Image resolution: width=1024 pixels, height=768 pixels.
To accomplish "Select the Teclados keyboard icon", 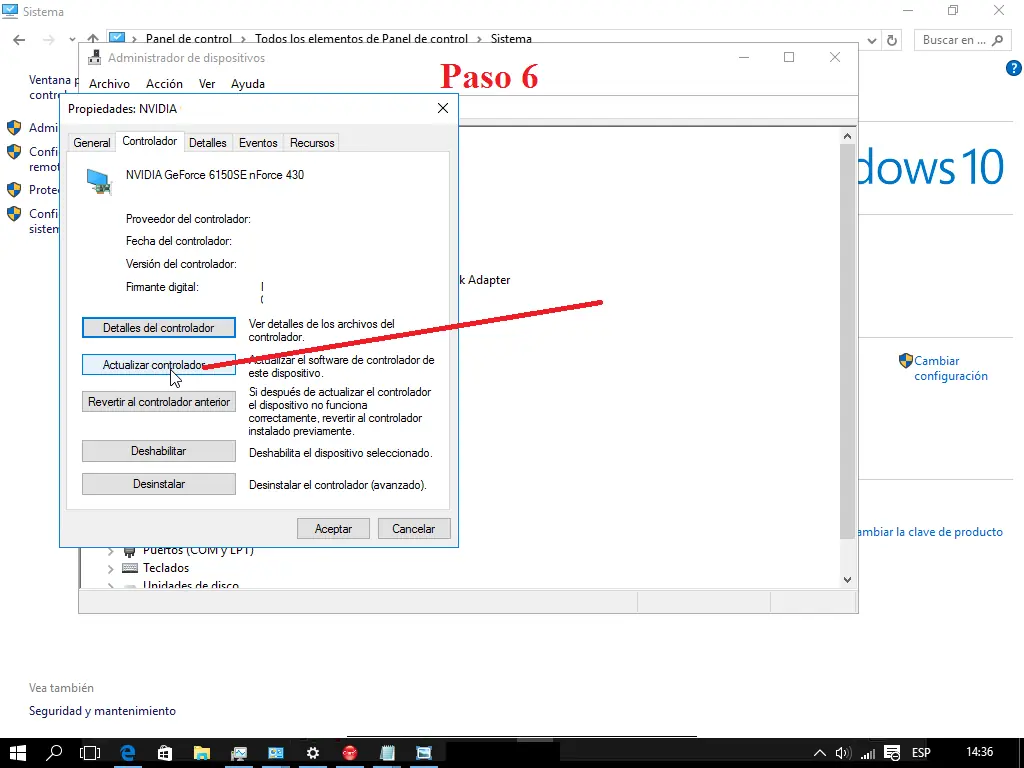I will click(x=130, y=568).
